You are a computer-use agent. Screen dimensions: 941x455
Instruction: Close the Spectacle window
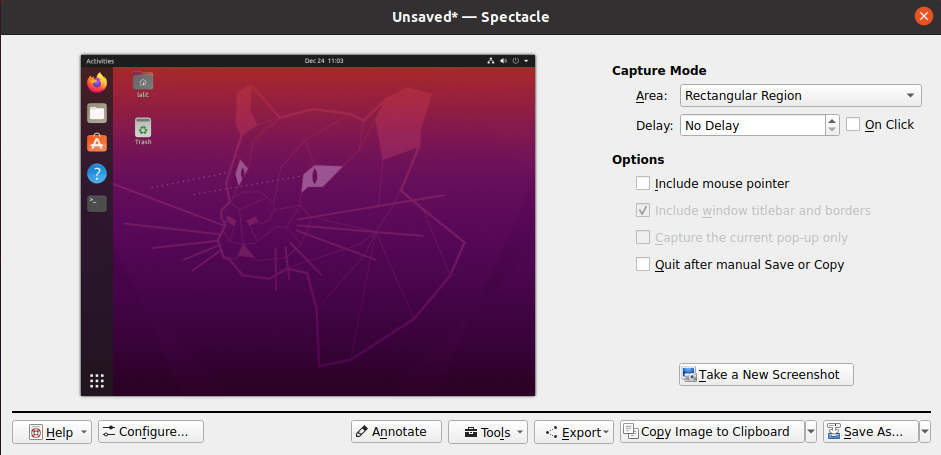tap(924, 16)
